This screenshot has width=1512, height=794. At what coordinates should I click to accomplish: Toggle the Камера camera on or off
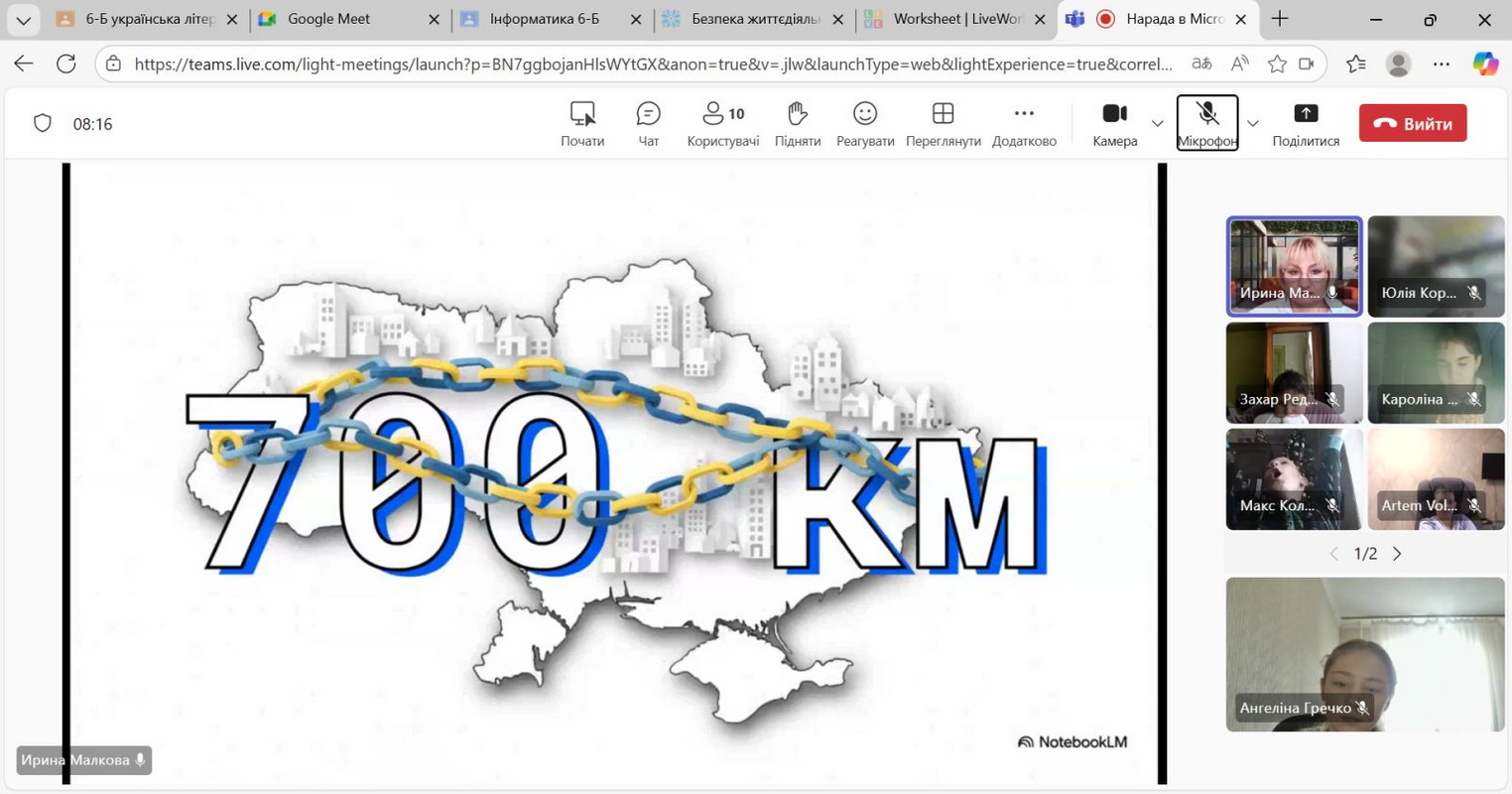tap(1114, 124)
